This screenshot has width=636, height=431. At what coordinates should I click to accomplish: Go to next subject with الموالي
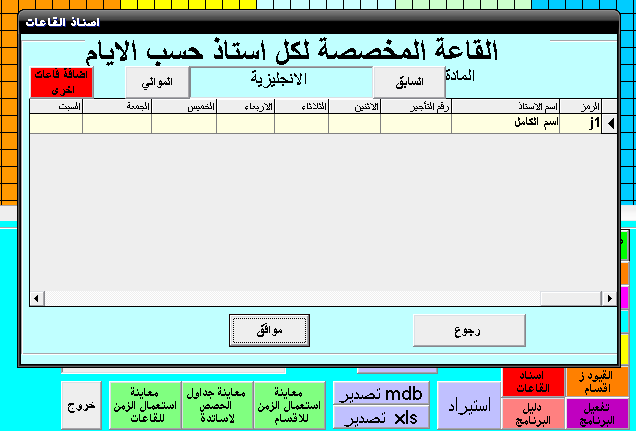coord(157,82)
